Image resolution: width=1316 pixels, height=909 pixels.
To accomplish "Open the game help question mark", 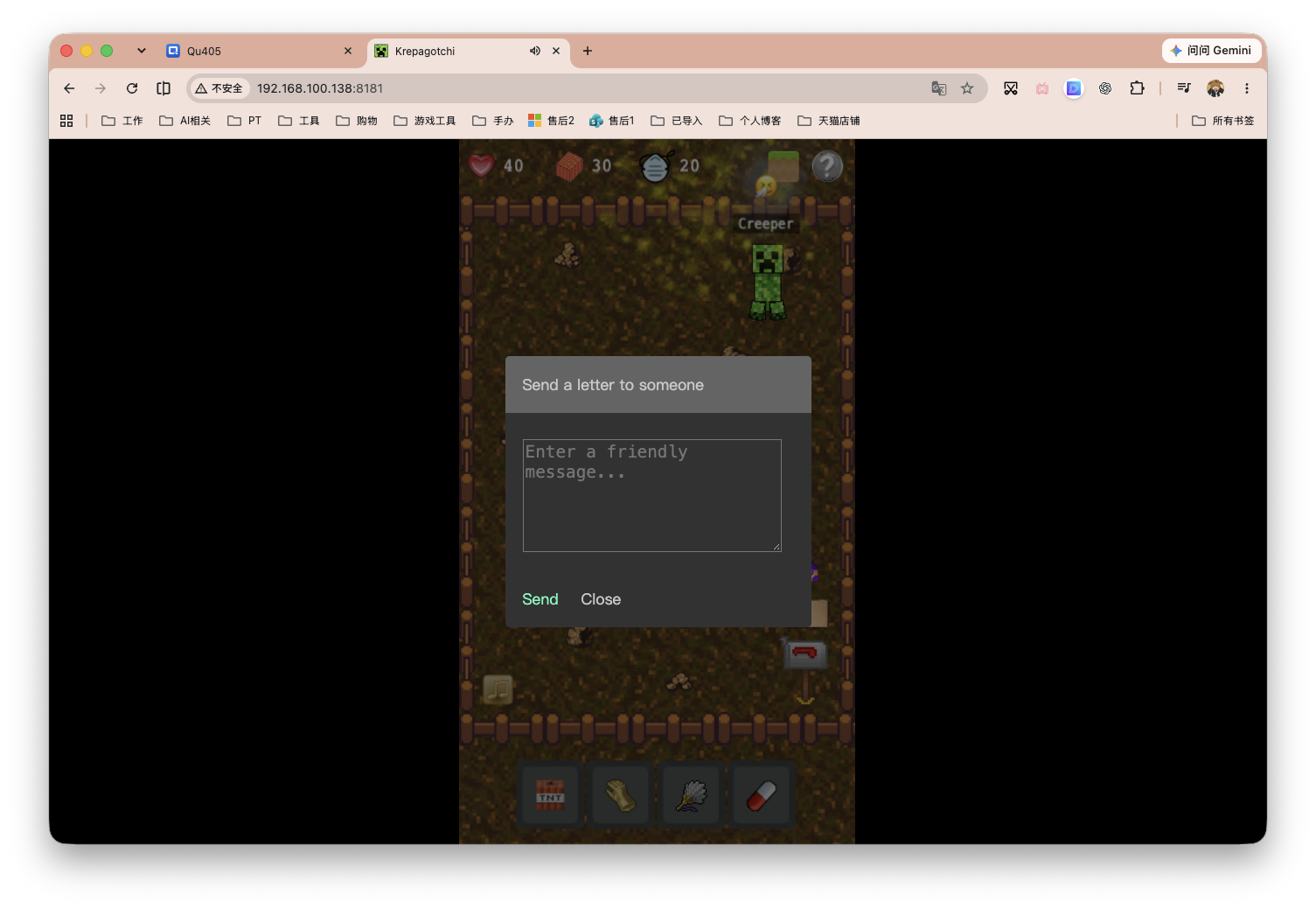I will point(827,165).
